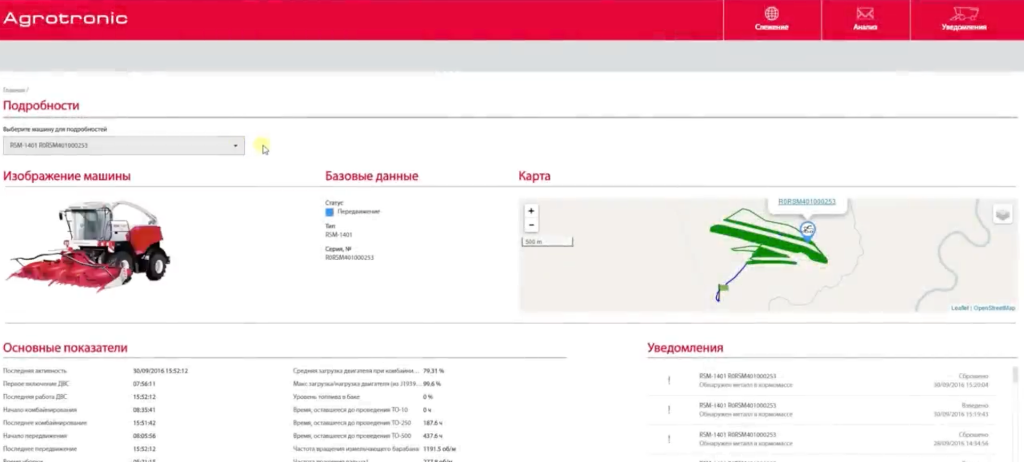Click the 187.6 ч ТО-250 value
This screenshot has width=1024, height=462.
(x=433, y=423)
